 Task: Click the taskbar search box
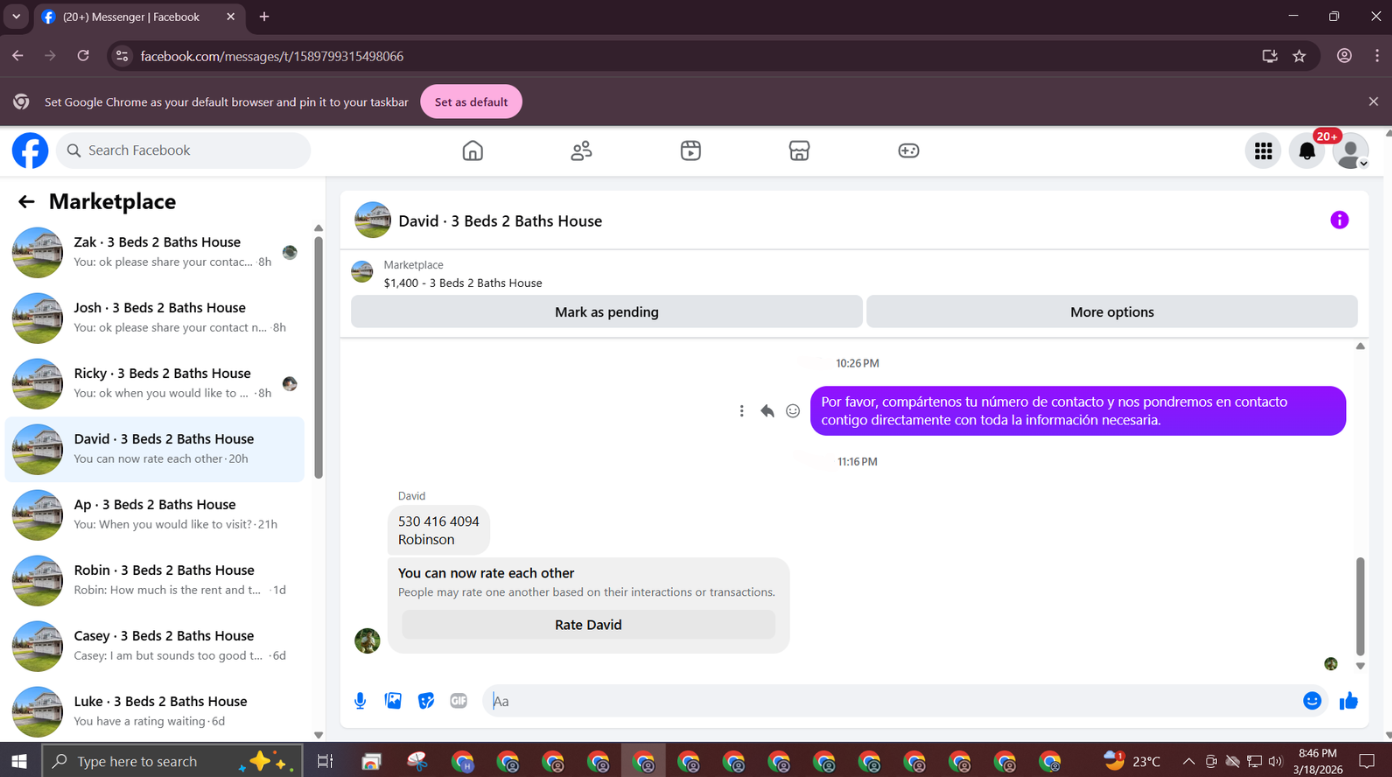[x=171, y=761]
